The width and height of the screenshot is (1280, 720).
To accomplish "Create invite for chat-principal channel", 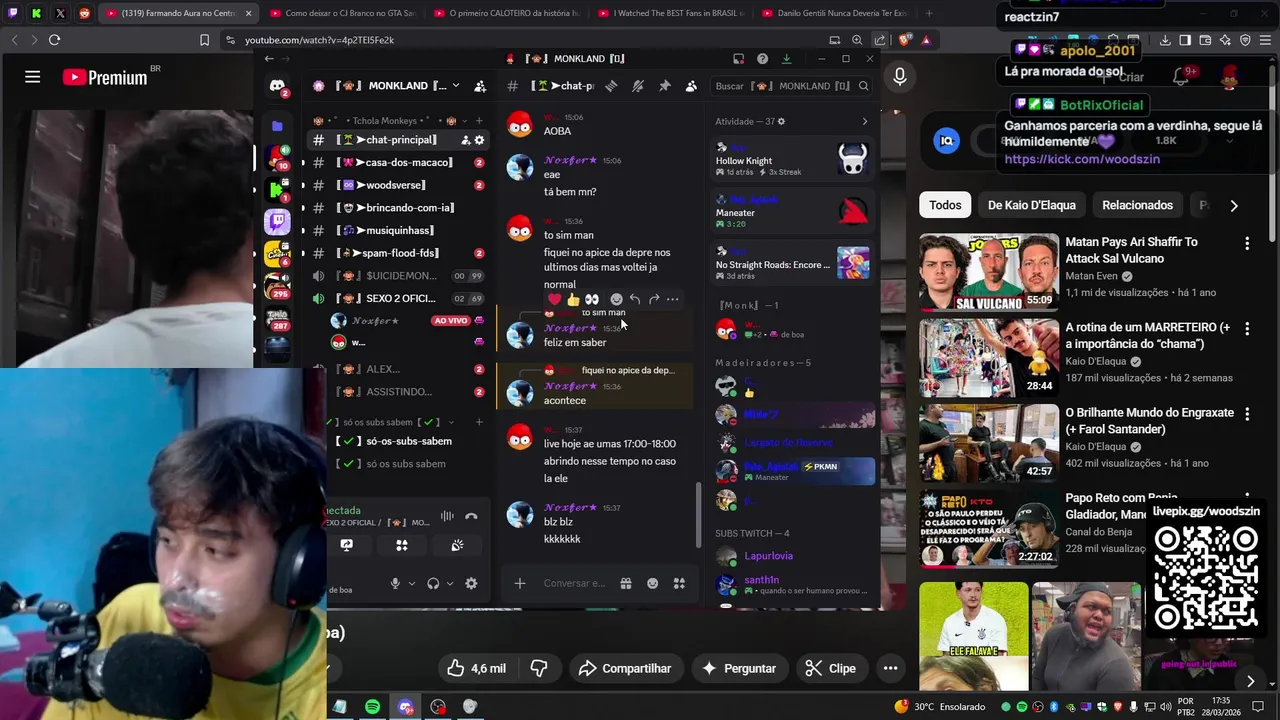I will tap(465, 140).
